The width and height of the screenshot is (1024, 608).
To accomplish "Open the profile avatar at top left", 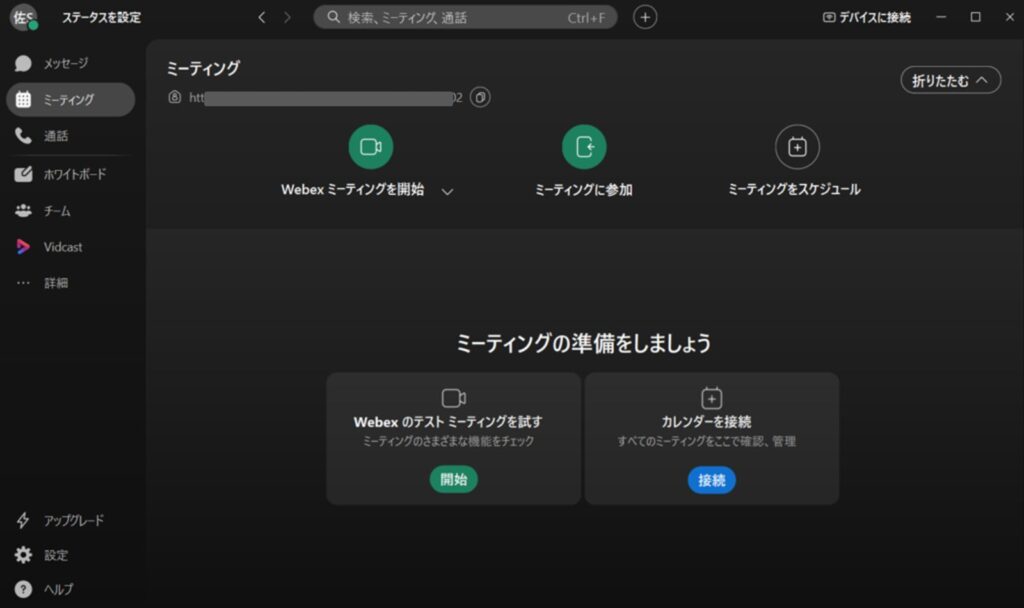I will click(x=23, y=17).
